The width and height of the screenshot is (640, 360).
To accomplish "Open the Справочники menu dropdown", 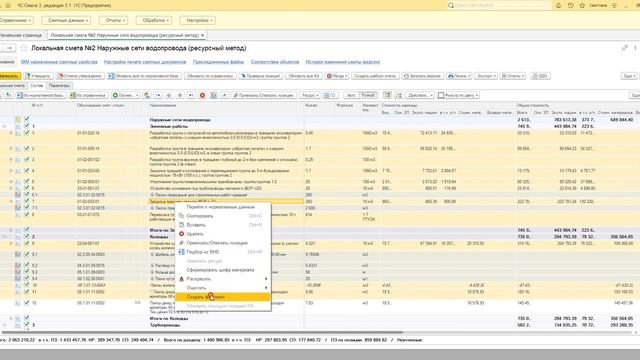I will coord(16,20).
